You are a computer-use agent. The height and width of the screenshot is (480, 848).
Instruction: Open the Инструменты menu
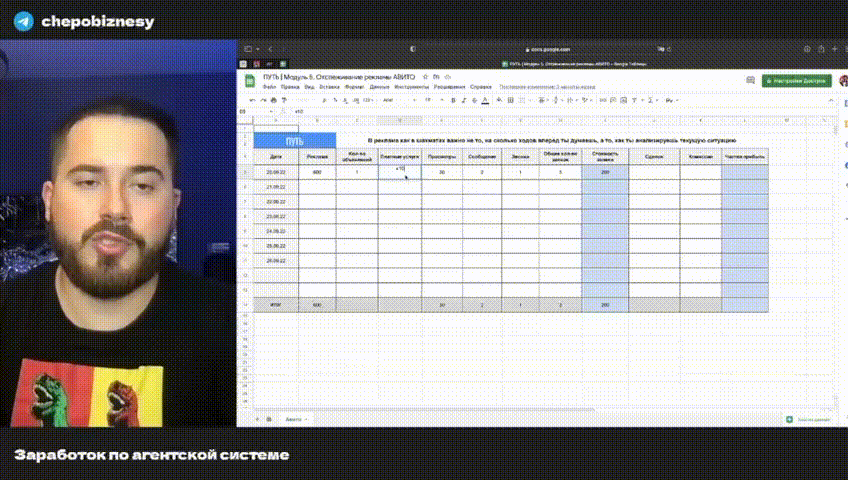[x=412, y=86]
